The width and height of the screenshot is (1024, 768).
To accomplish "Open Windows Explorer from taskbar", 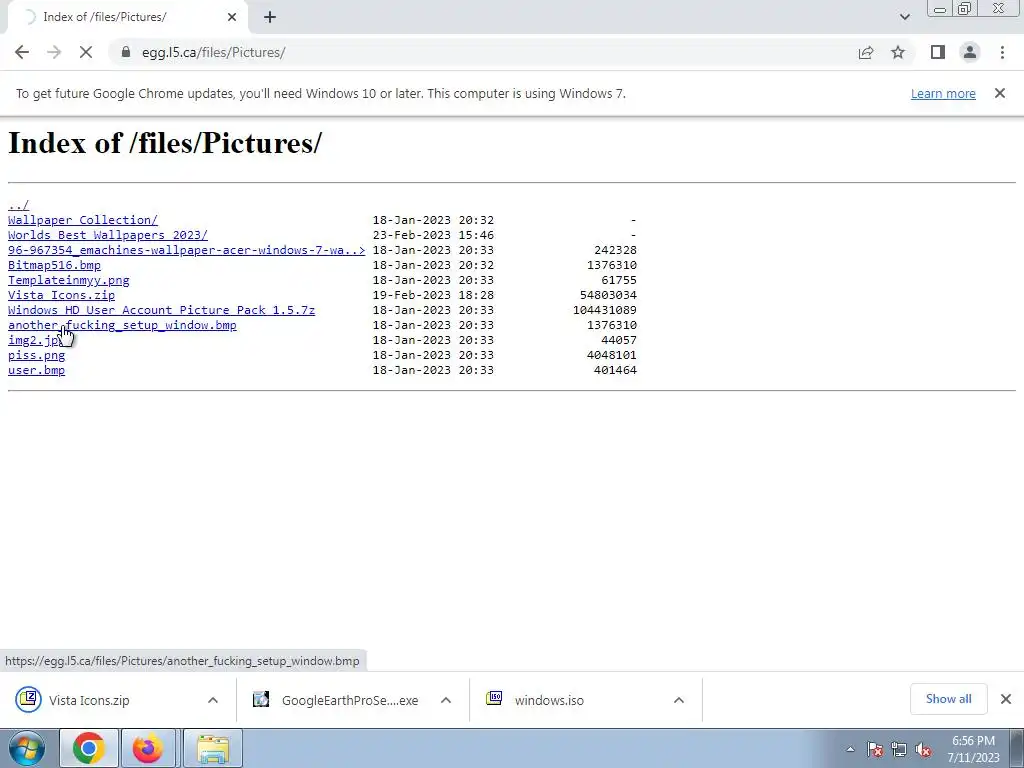I will [x=213, y=748].
